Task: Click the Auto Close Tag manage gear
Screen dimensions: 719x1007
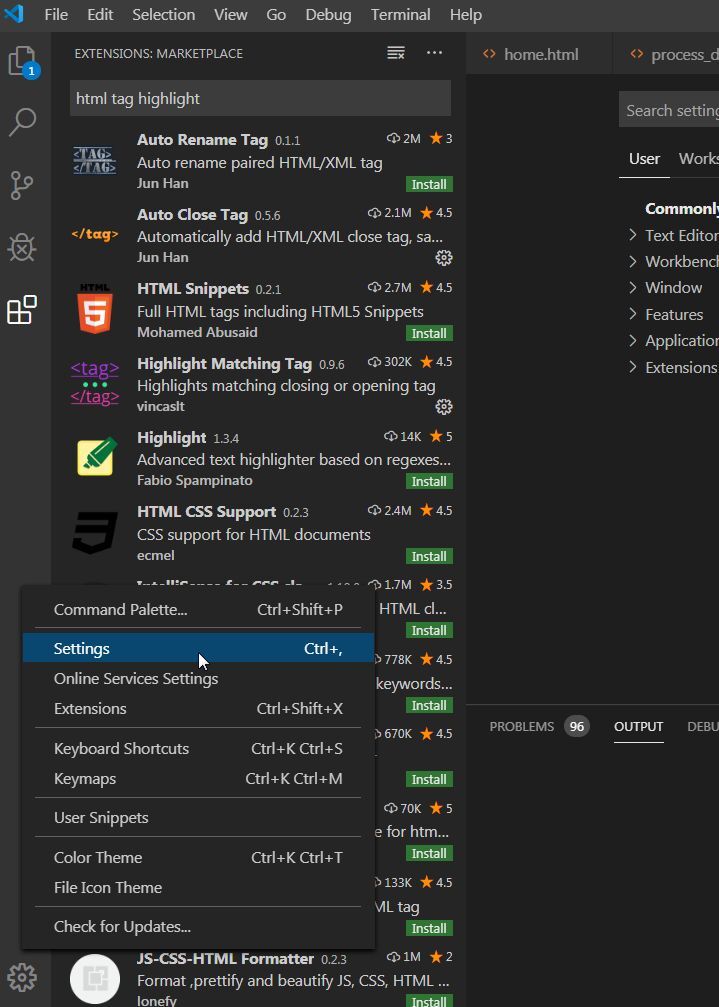Action: click(444, 258)
